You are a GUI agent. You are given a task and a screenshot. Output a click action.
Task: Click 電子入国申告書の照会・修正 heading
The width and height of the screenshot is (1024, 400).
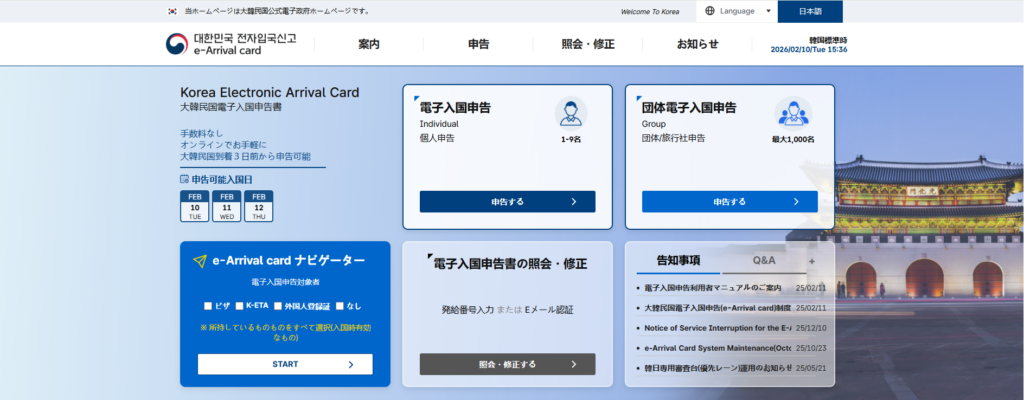pos(510,264)
